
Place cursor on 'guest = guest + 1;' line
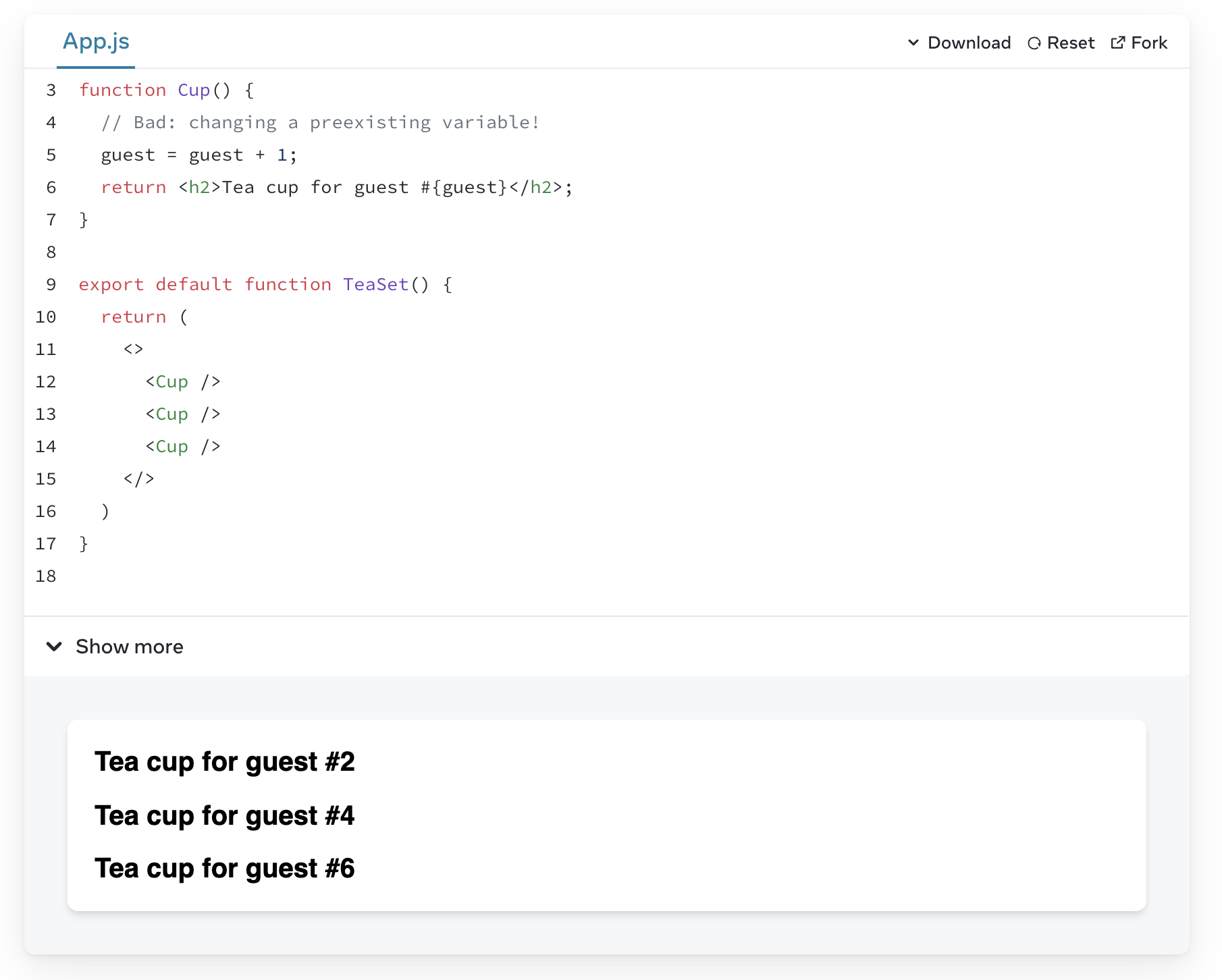199,155
